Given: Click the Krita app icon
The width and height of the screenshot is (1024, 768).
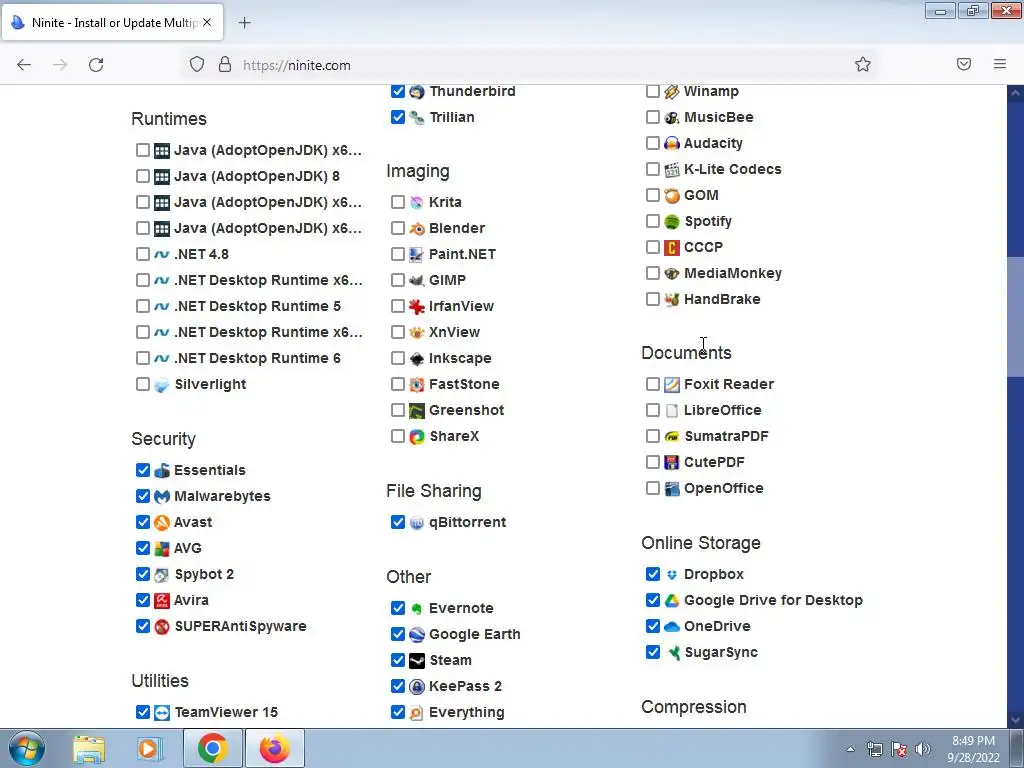Looking at the screenshot, I should (417, 202).
